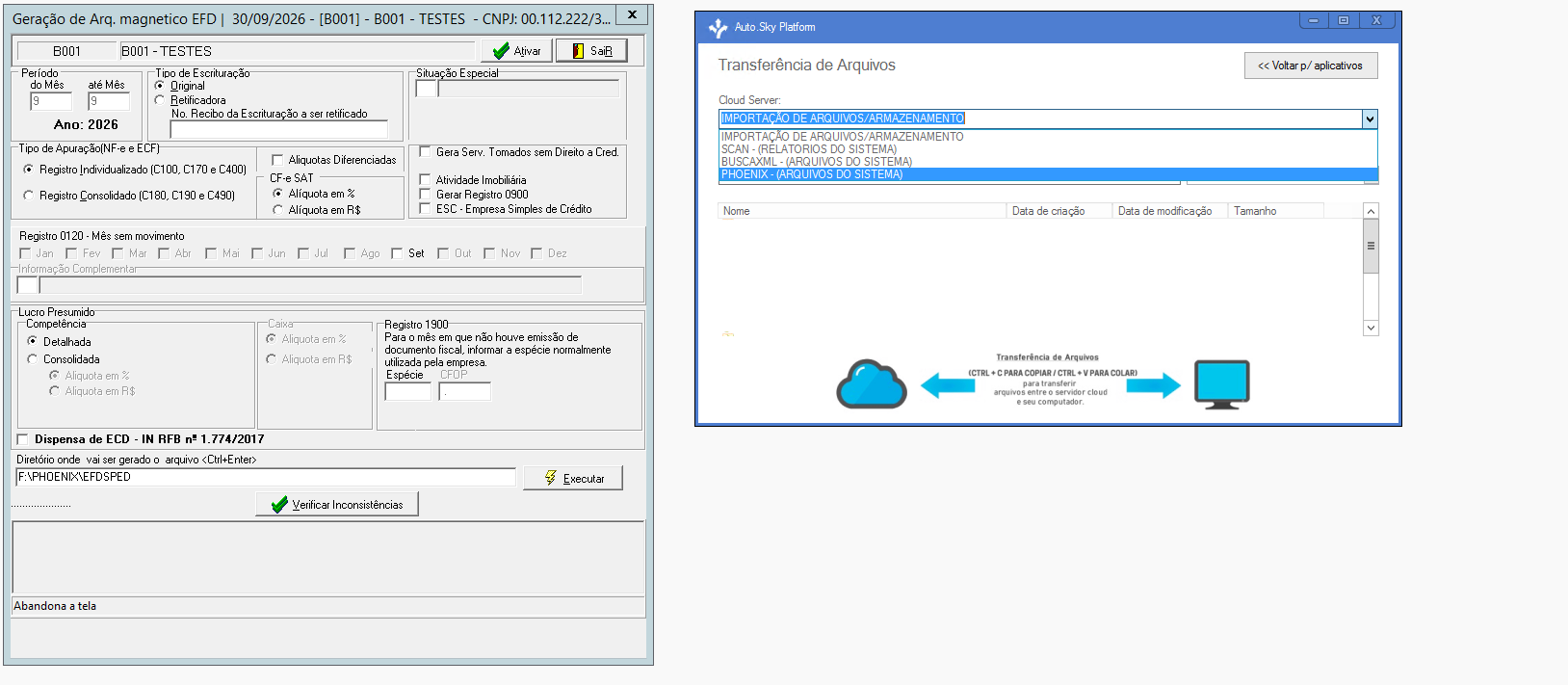The width and height of the screenshot is (1568, 685).
Task: Click the left-pointing transfer arrow icon
Action: click(x=948, y=385)
